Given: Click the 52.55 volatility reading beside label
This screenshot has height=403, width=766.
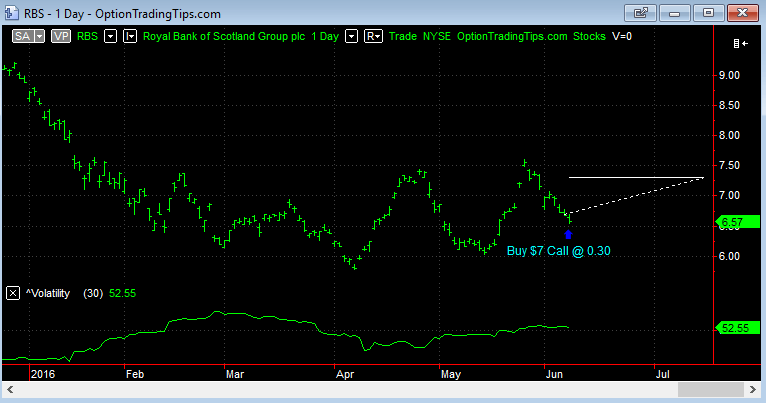Looking at the screenshot, I should [x=123, y=293].
